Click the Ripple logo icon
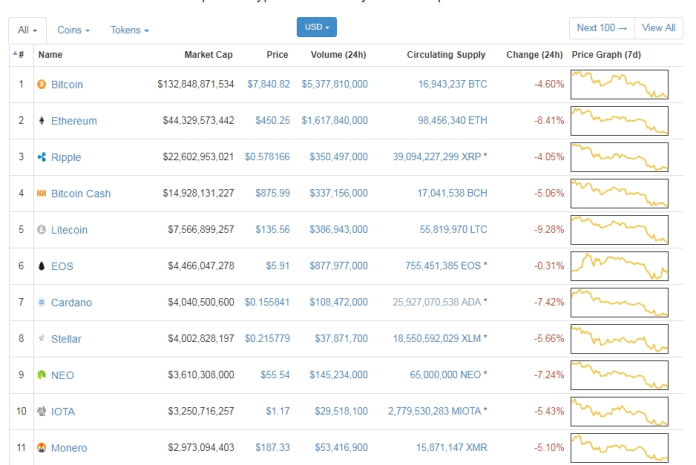Viewport: 696px width, 465px height. click(41, 157)
